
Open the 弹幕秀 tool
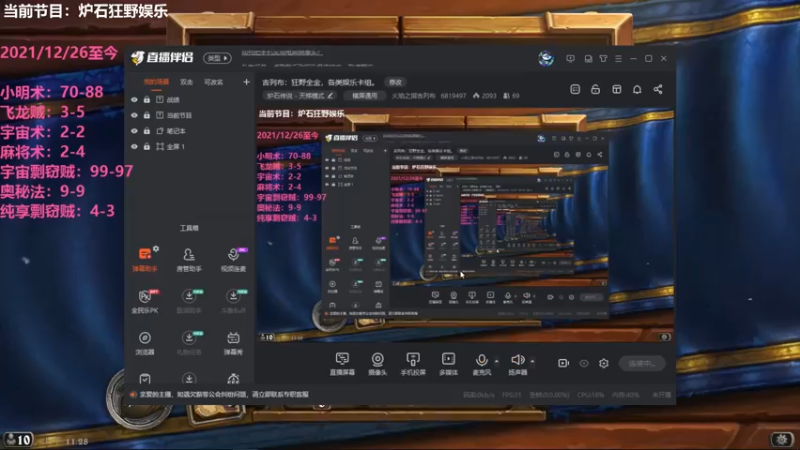pos(233,342)
